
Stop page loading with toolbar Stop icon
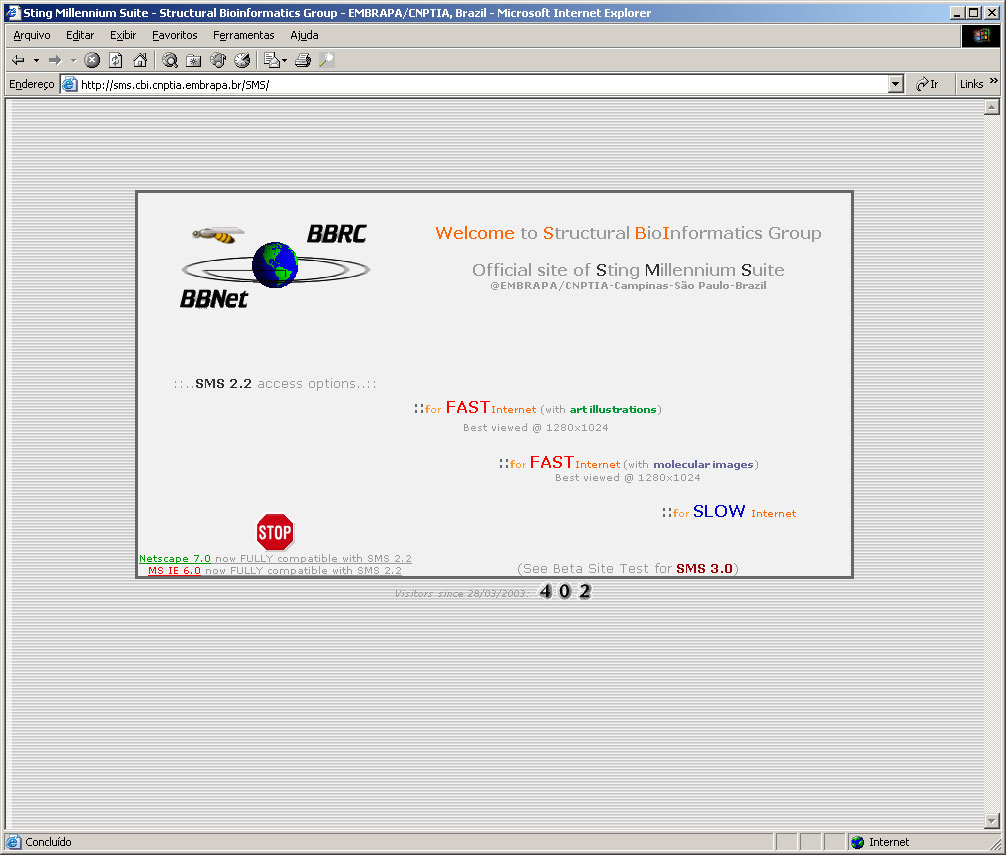click(92, 60)
